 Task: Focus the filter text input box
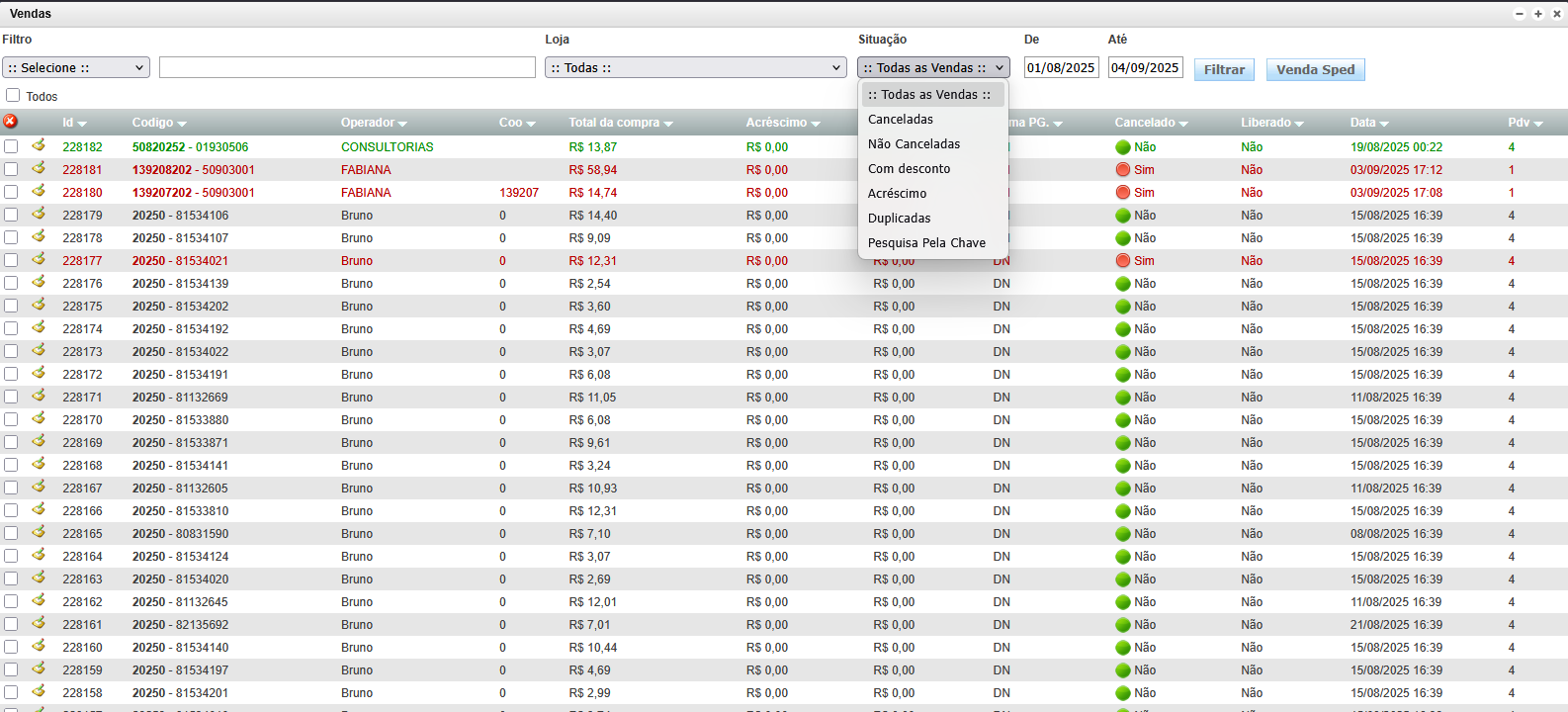tap(347, 67)
